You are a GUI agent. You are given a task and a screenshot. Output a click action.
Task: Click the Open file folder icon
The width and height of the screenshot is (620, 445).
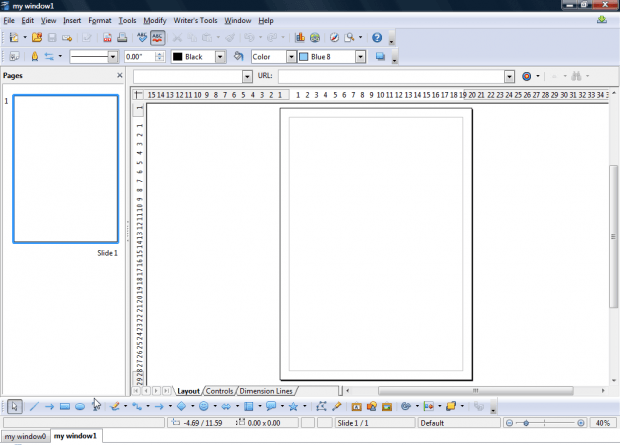(37, 38)
